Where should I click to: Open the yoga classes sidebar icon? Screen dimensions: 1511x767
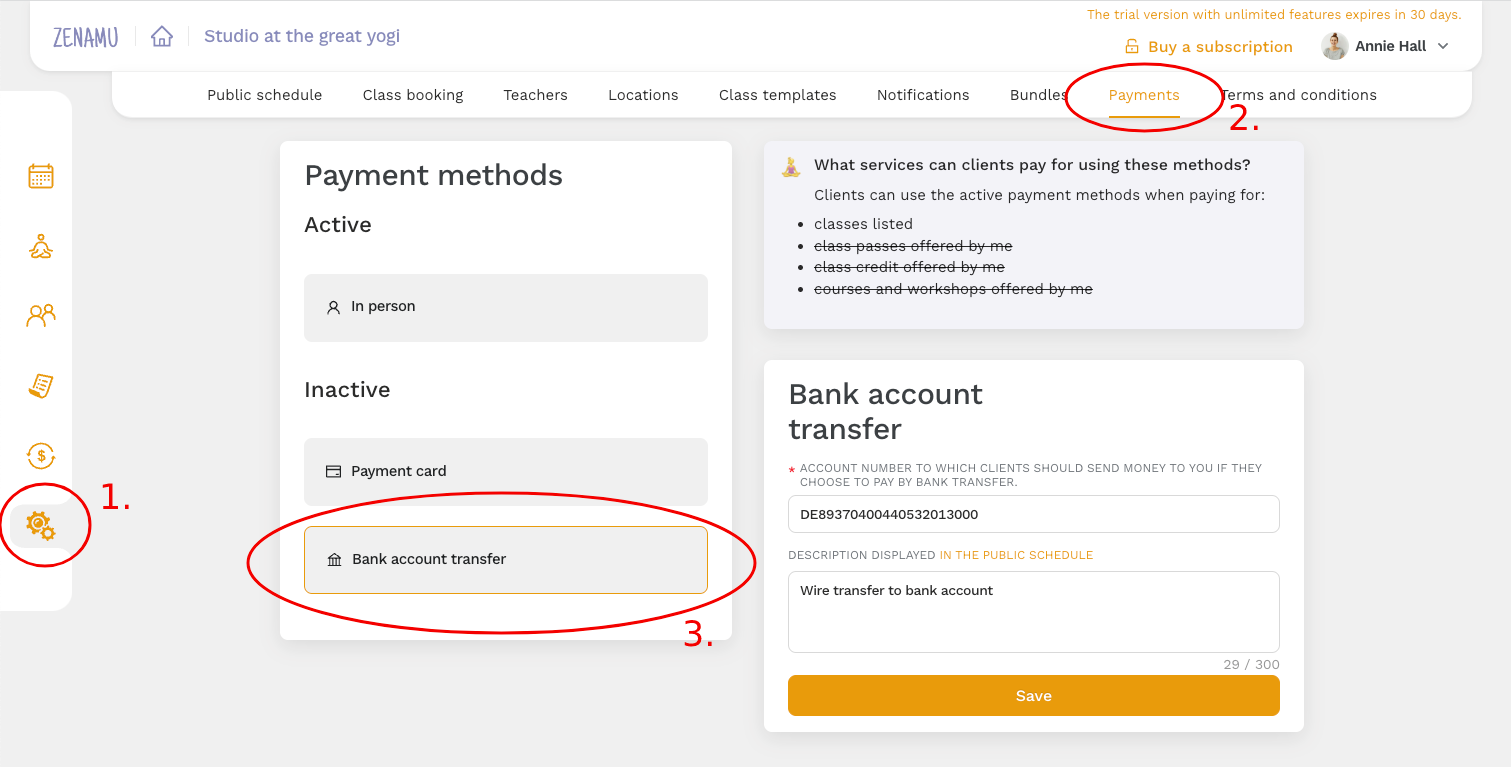point(41,246)
